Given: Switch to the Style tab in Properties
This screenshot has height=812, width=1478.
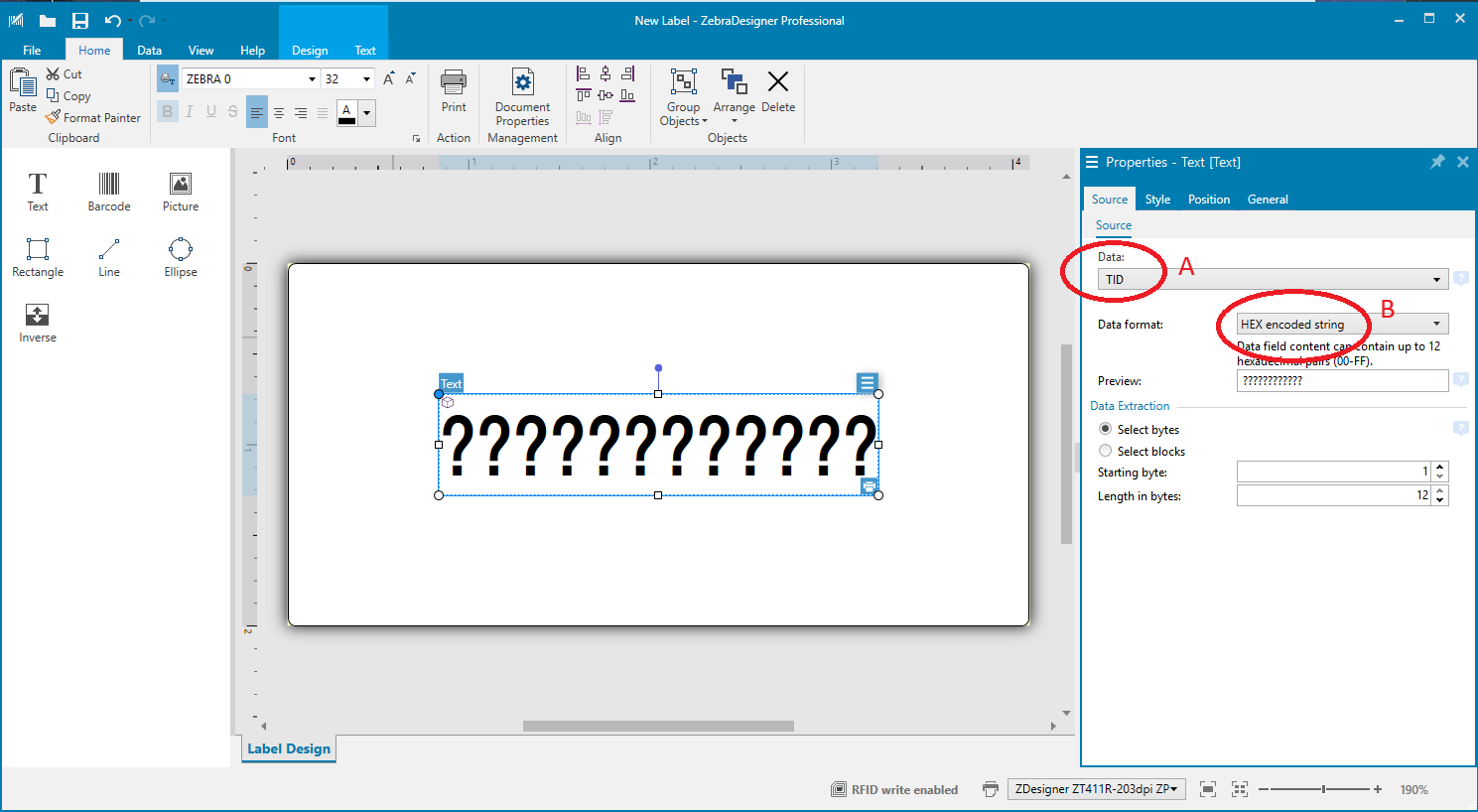Looking at the screenshot, I should tap(1157, 199).
